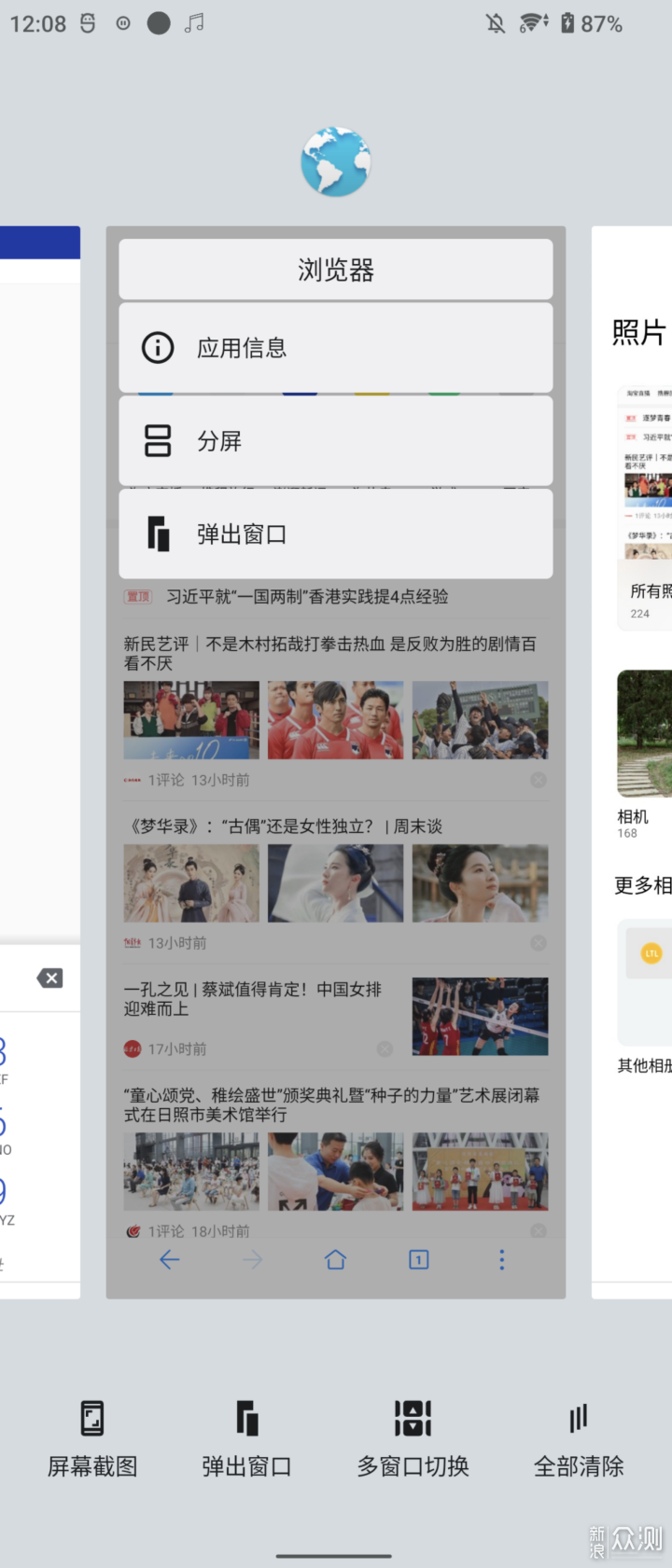Screen dimensions: 672x1568
Task: Tap browser home icon in preview
Action: (335, 1260)
